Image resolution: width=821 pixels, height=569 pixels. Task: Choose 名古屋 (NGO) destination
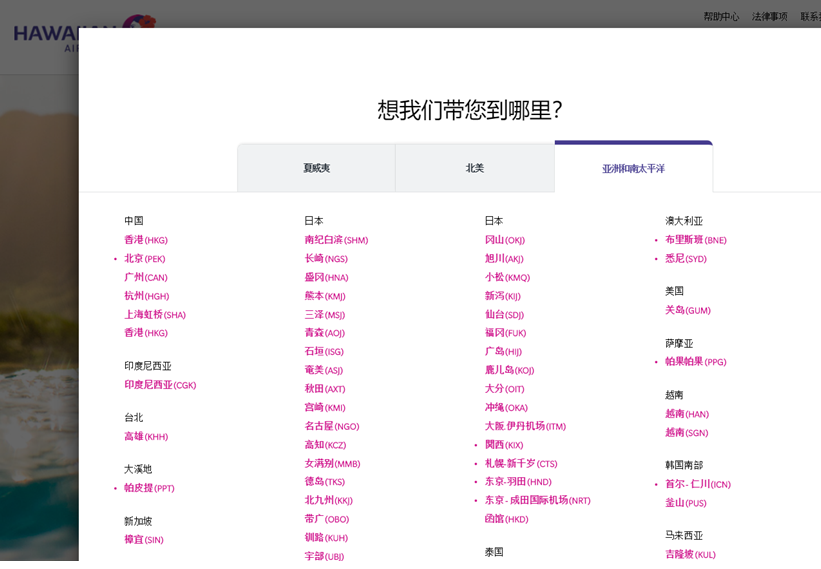pos(331,426)
